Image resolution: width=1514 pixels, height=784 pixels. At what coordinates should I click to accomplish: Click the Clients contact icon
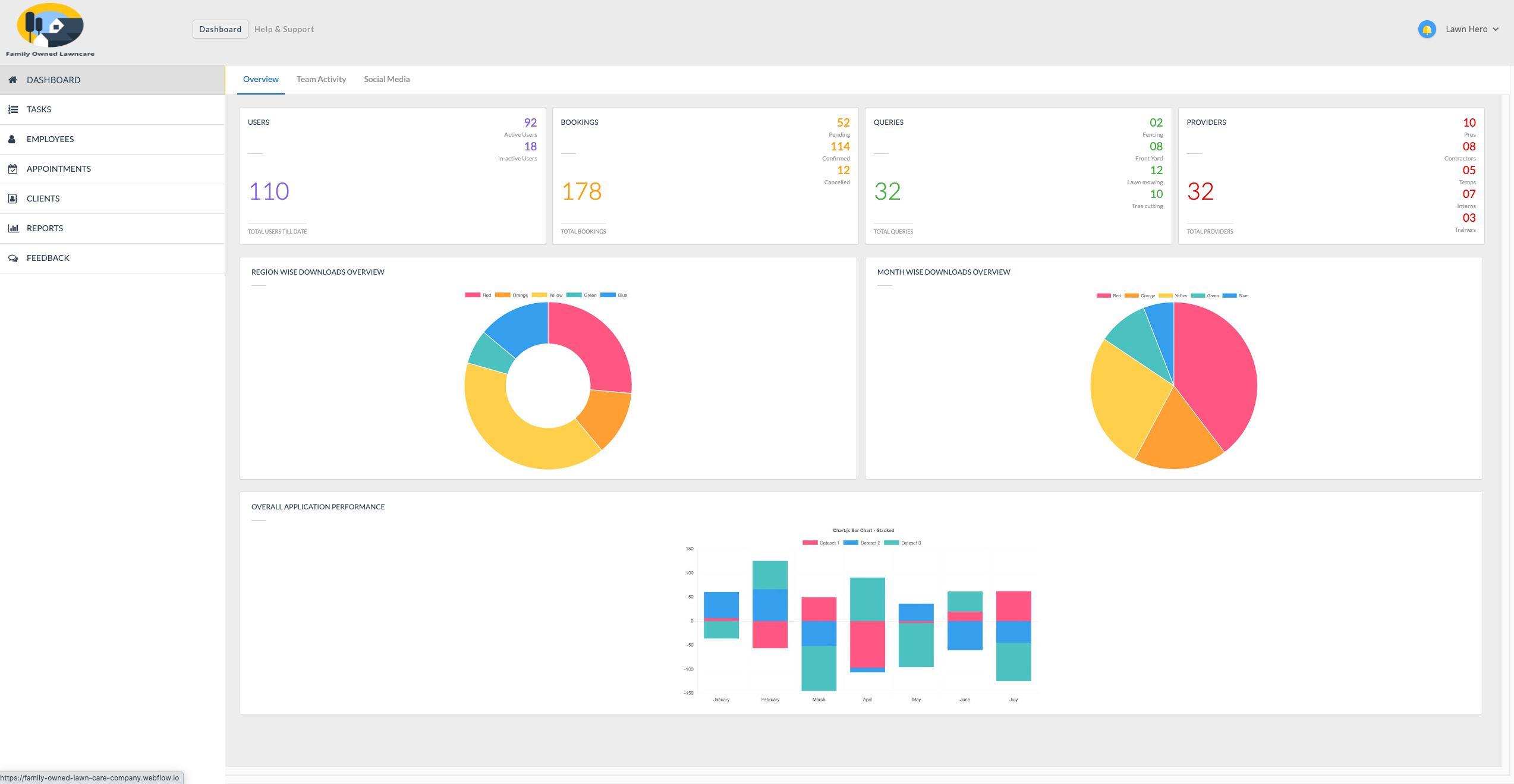click(12, 199)
